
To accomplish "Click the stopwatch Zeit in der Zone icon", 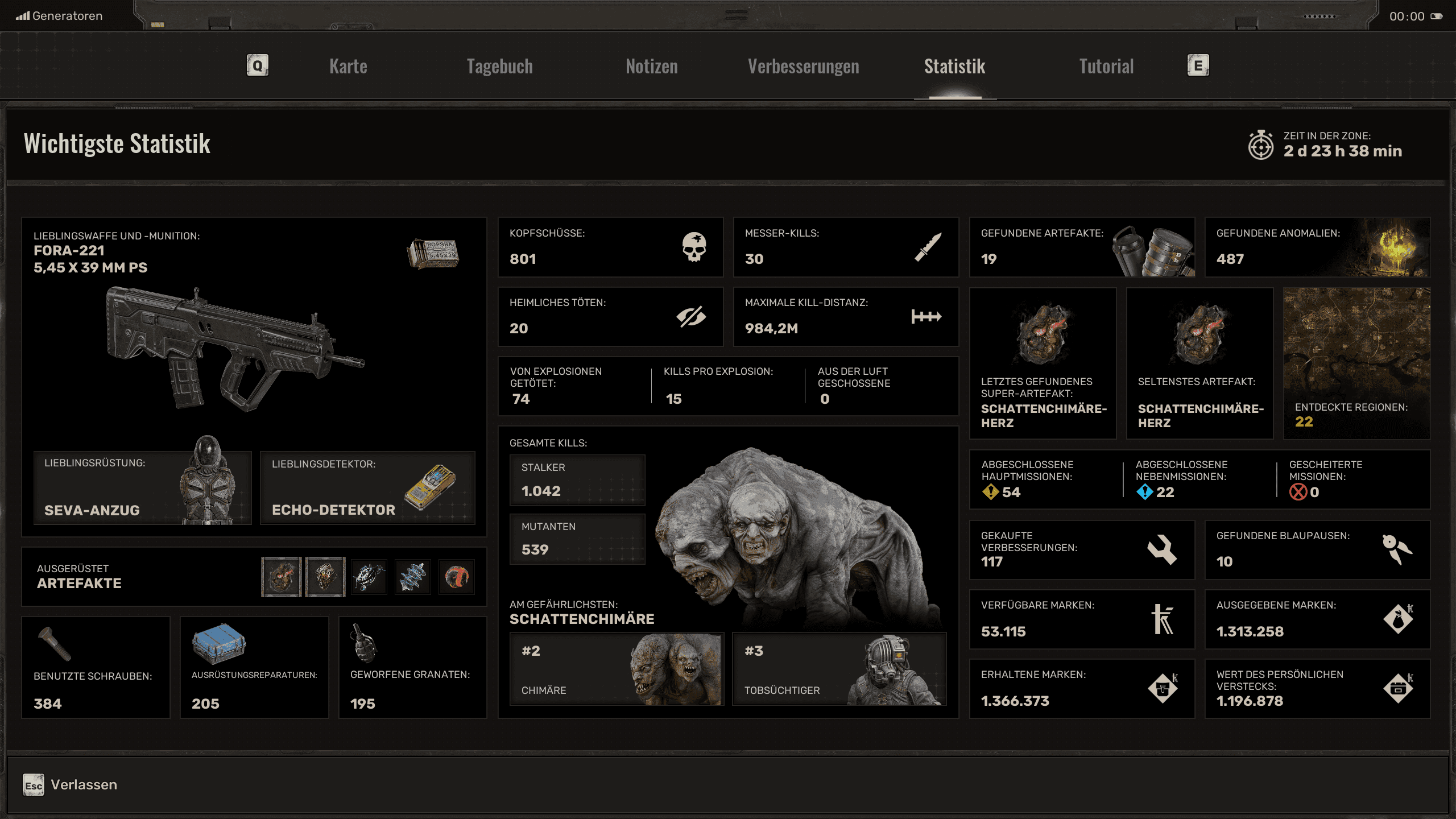I will point(1261,145).
